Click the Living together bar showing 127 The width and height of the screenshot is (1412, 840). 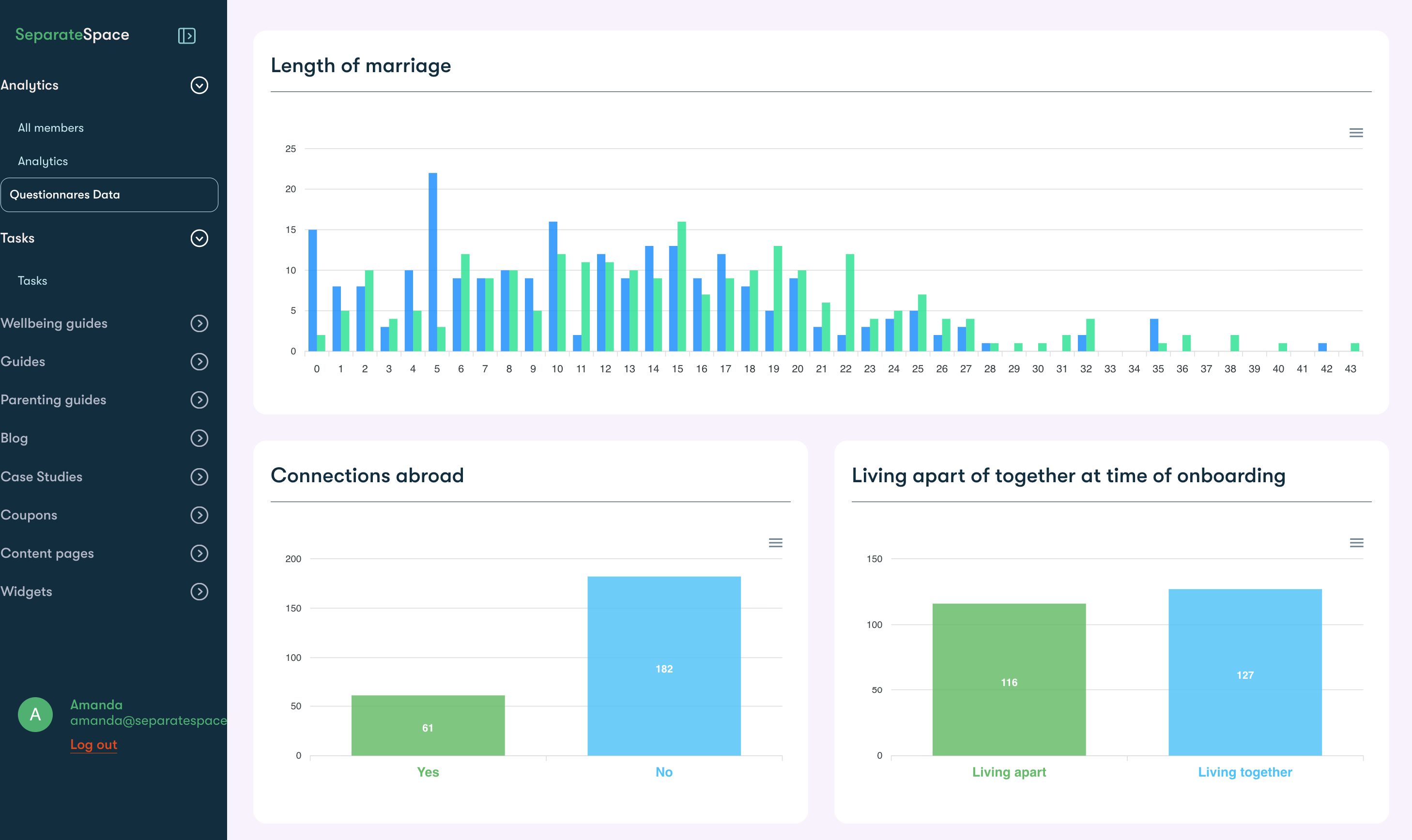pos(1245,672)
